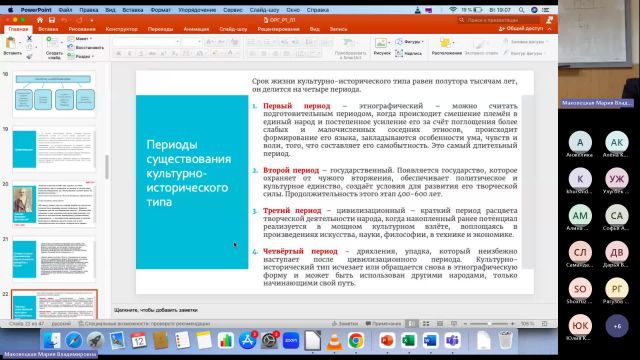Image resolution: width=640 pixels, height=360 pixels.
Task: Switch to slide sorter view
Action: 426,324
